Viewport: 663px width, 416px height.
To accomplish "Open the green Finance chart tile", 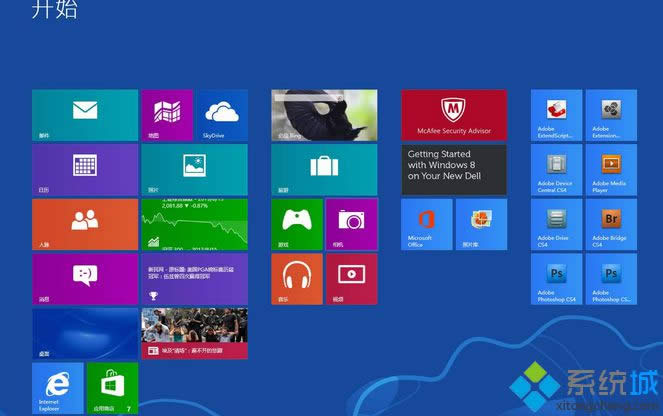I will click(x=195, y=224).
